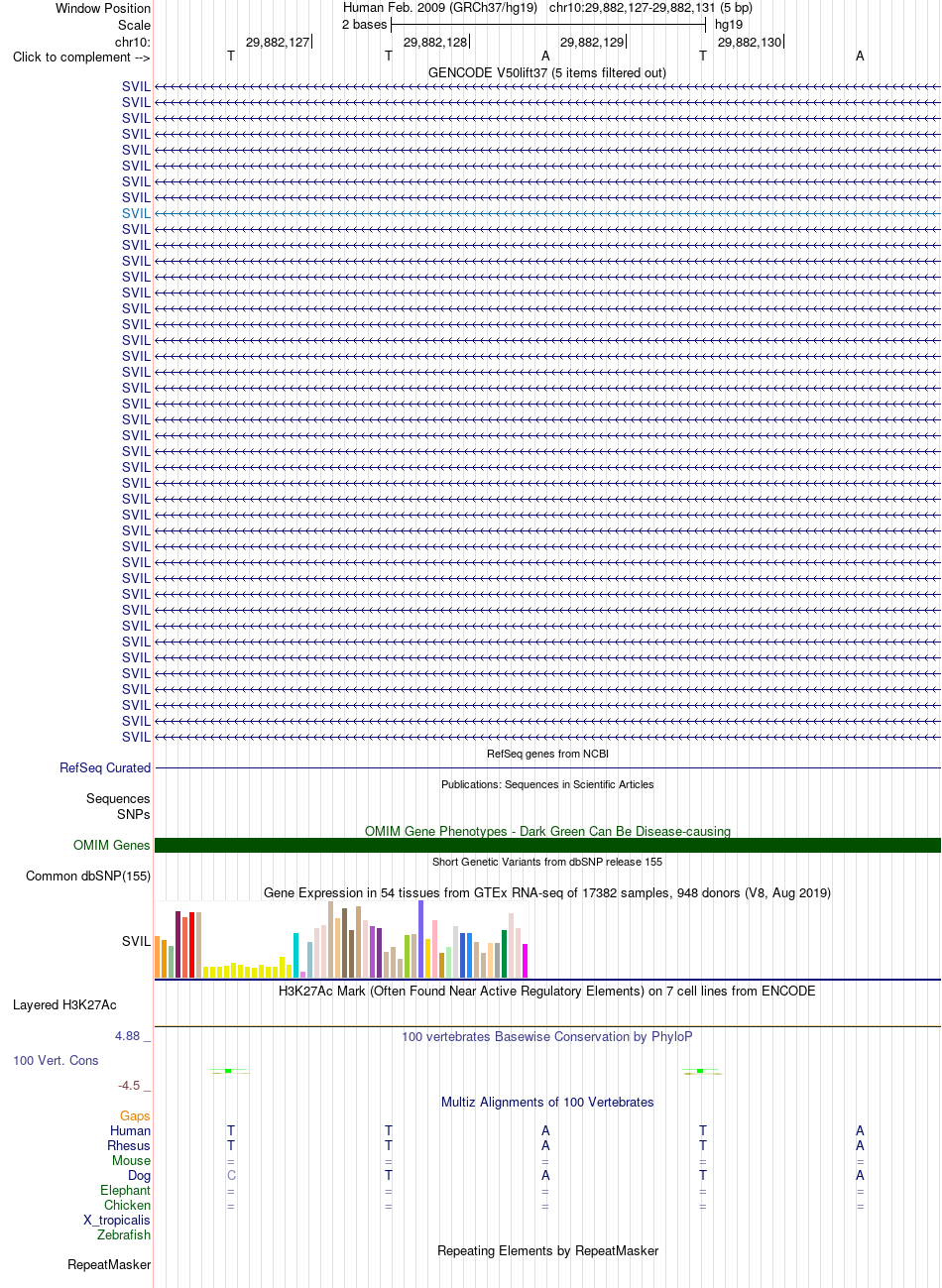Screen dimensions: 942x1288
Task: Select the 100 Vert. Cons track label
Action: 56,1060
